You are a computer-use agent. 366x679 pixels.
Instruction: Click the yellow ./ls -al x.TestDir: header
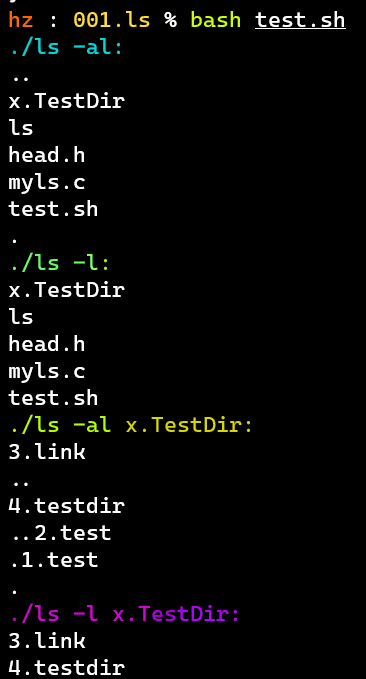[x=130, y=424]
